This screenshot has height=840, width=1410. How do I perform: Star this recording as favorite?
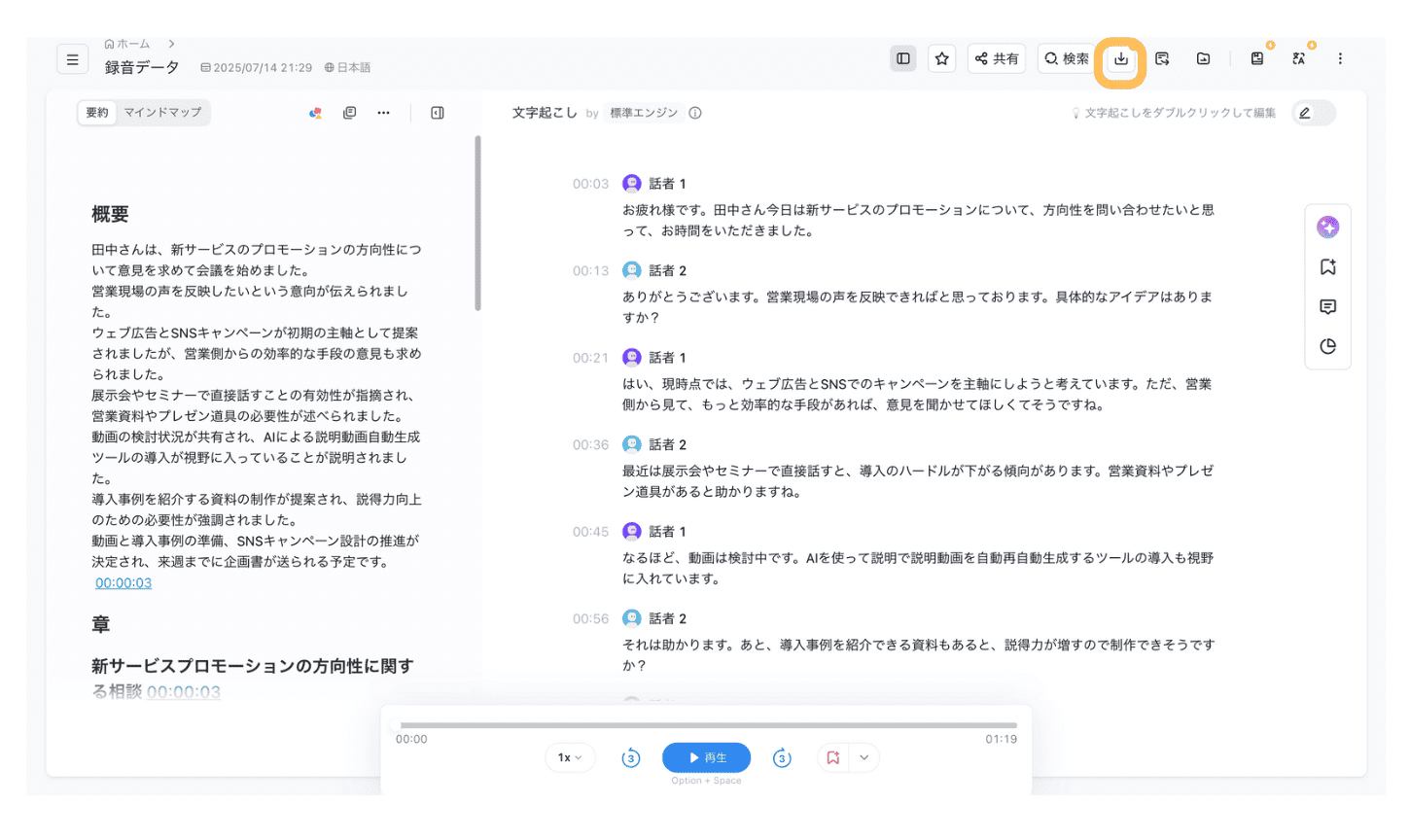941,58
